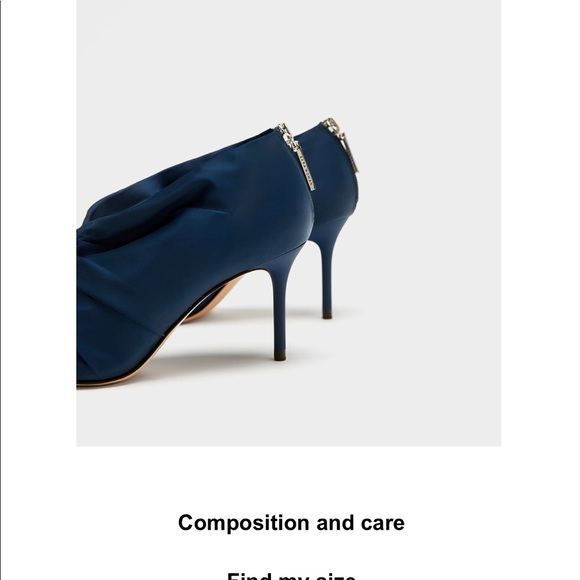Open the Composition and care link
The width and height of the screenshot is (580, 580).
(291, 523)
